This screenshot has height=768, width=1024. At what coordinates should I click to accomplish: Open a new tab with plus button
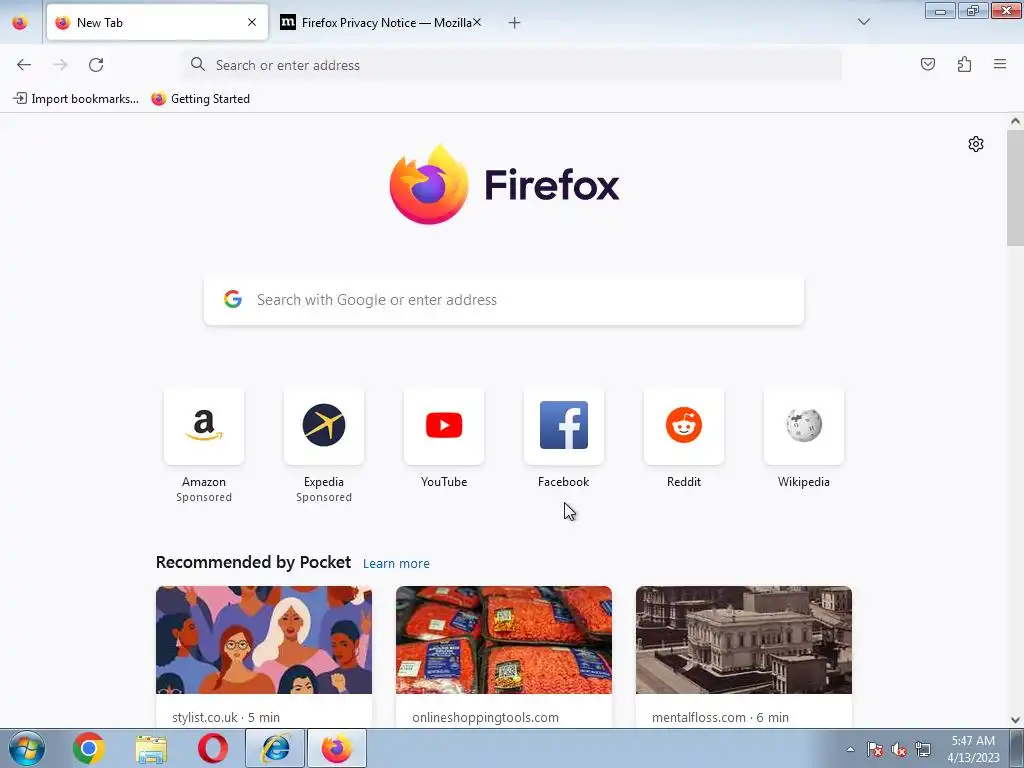click(x=515, y=23)
